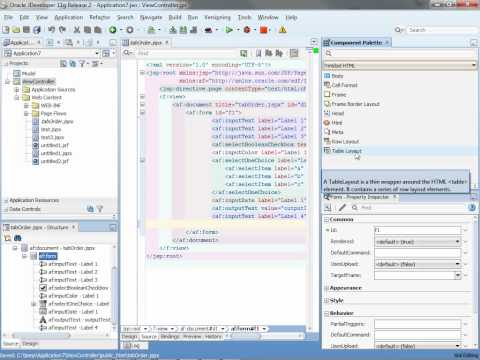The image size is (480, 360).
Task: Click the Id property input field
Action: (417, 230)
